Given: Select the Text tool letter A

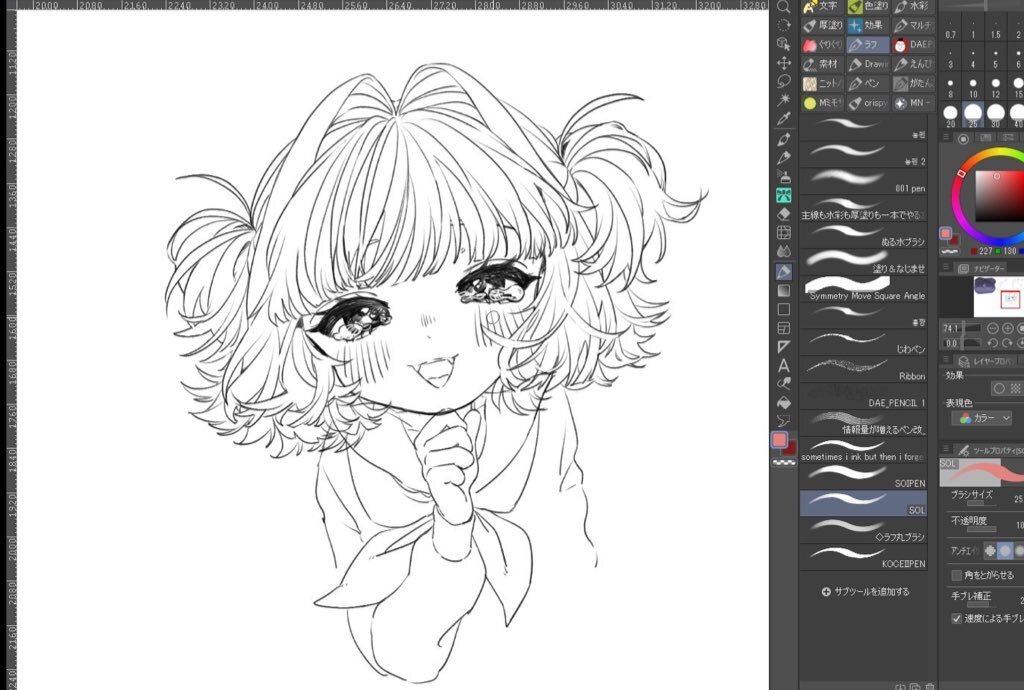Looking at the screenshot, I should [x=784, y=366].
